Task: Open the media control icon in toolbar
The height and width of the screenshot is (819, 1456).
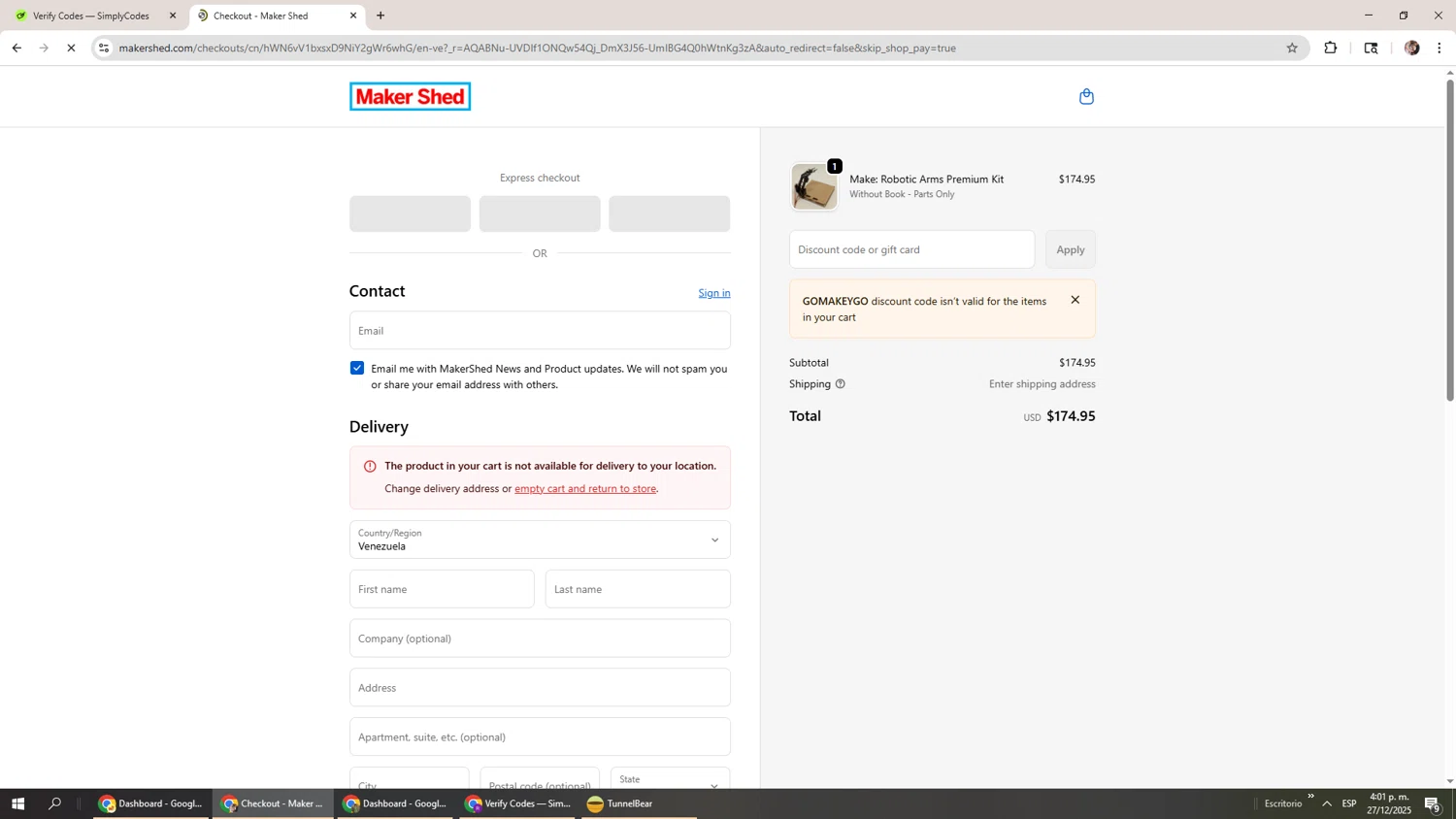Action: point(1371,48)
